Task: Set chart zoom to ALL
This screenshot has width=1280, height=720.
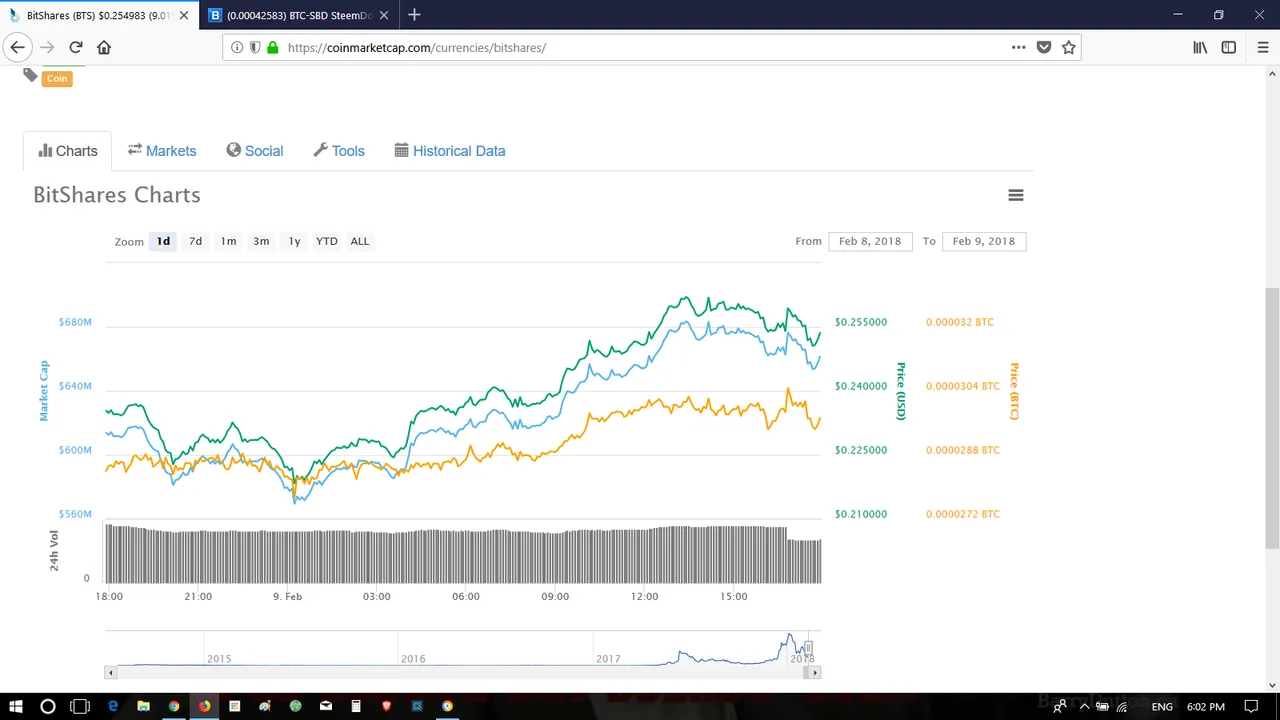Action: coord(360,241)
